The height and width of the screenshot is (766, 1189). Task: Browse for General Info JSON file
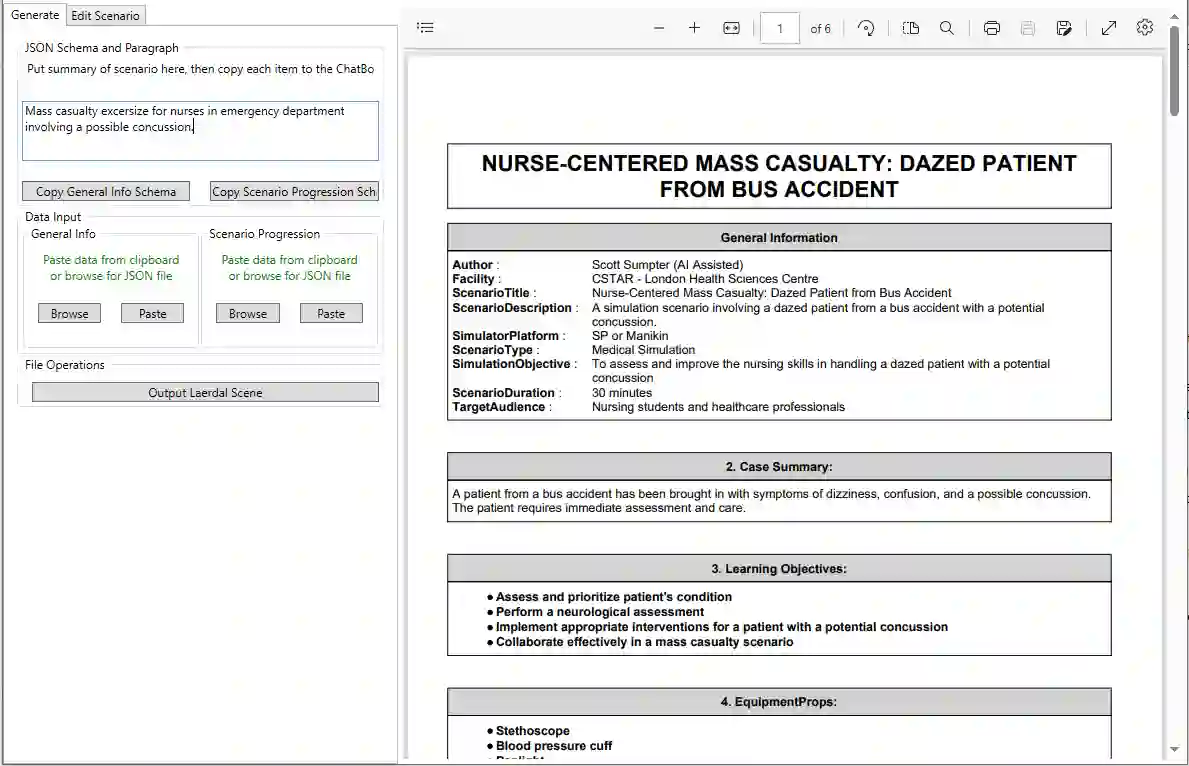70,313
